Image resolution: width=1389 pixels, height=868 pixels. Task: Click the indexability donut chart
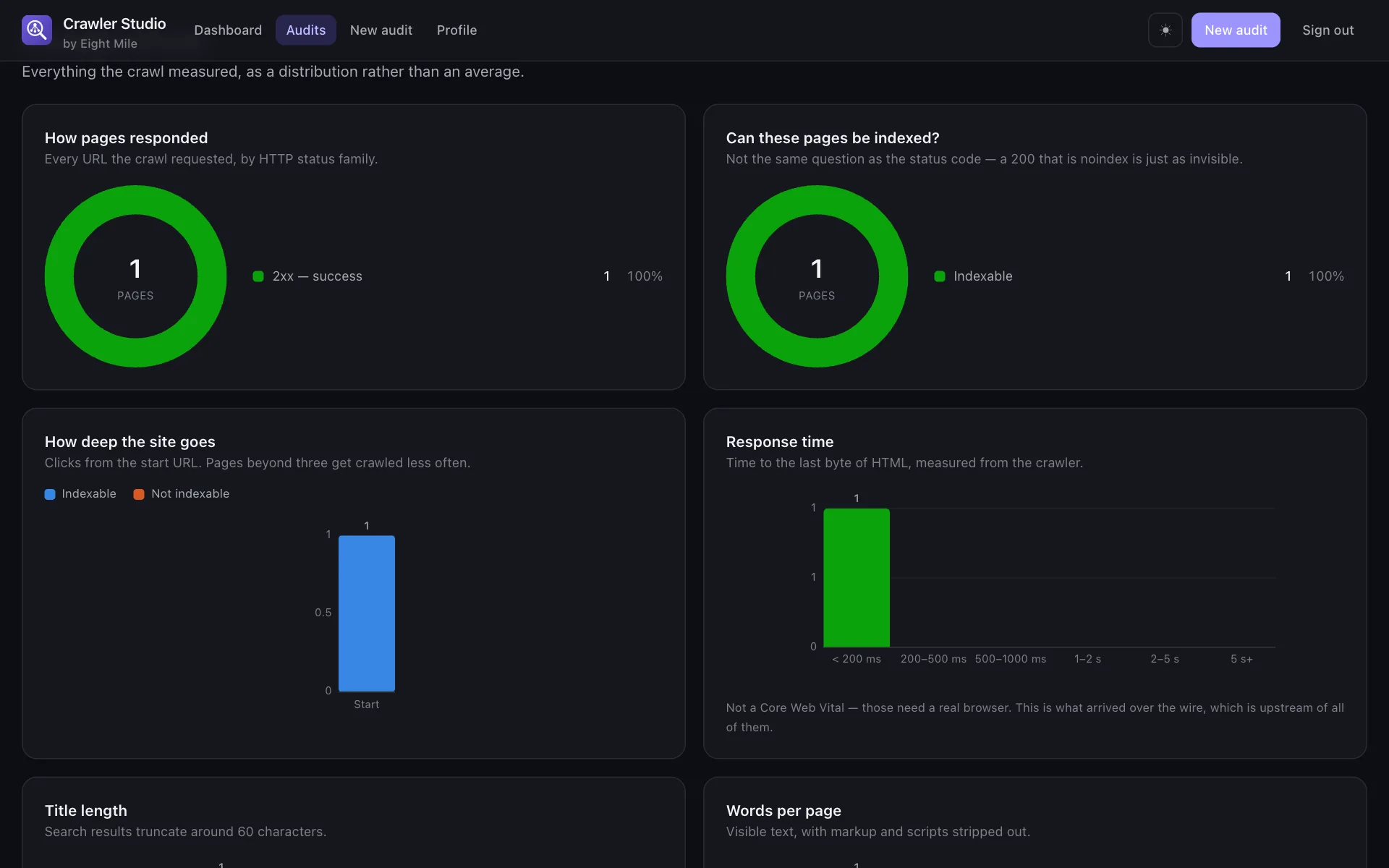pyautogui.click(x=817, y=276)
